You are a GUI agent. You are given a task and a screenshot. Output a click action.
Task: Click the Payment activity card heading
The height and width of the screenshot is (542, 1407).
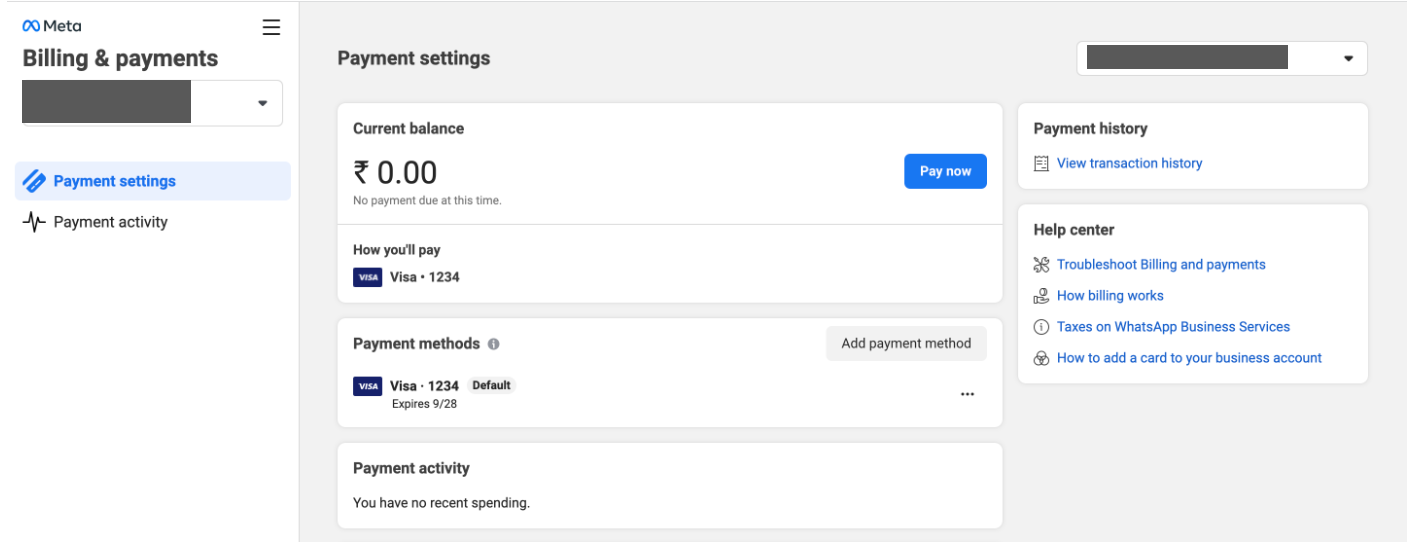click(411, 468)
